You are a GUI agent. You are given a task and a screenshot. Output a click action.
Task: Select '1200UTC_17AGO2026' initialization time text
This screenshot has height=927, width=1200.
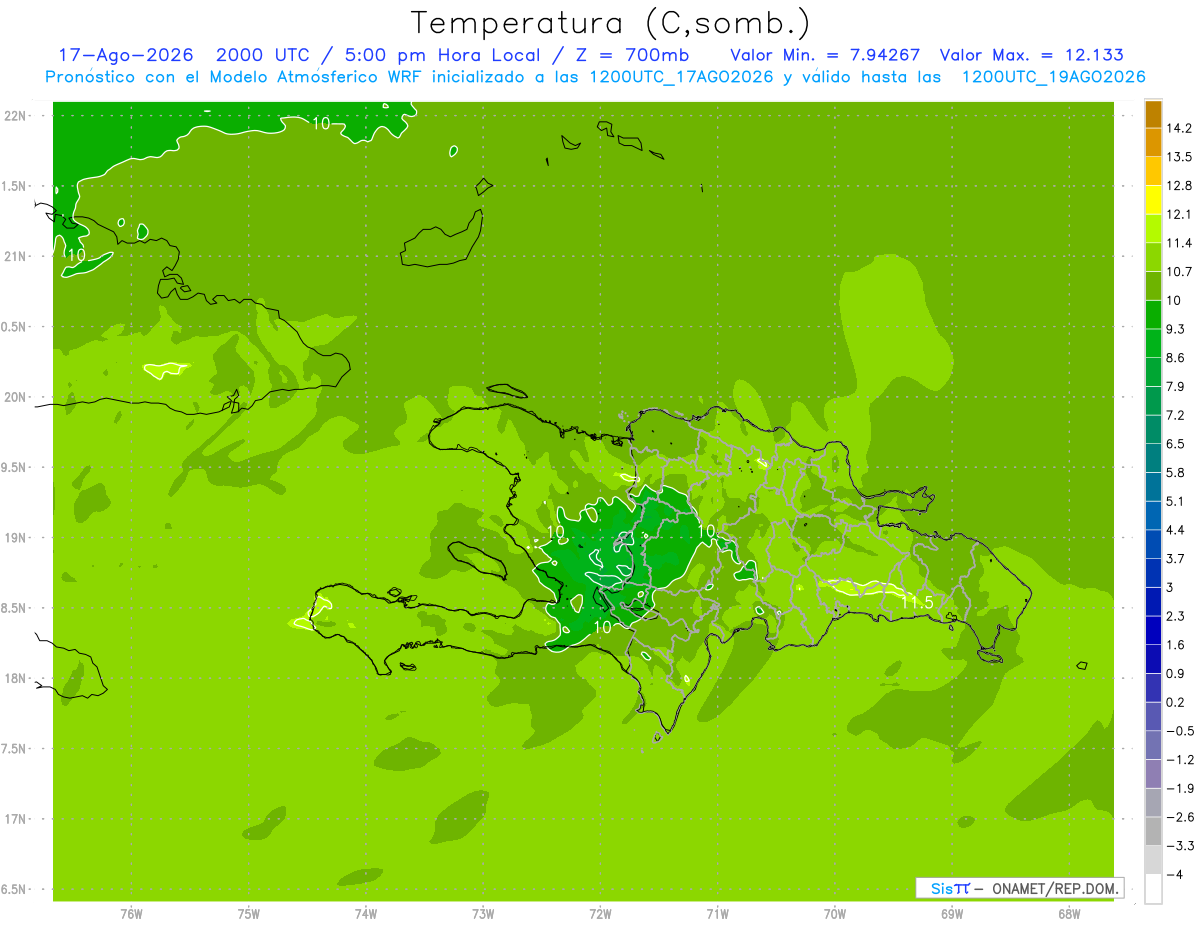tap(680, 77)
